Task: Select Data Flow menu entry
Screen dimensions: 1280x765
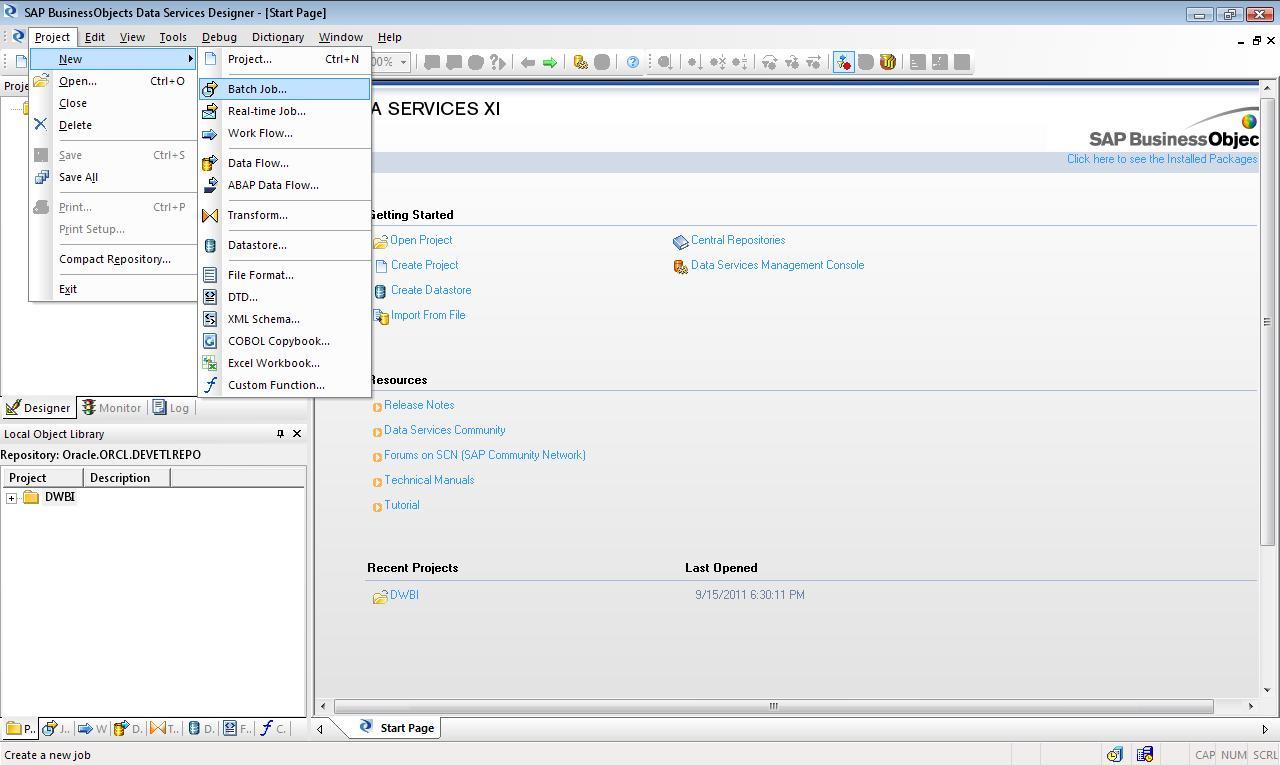Action: 285,163
